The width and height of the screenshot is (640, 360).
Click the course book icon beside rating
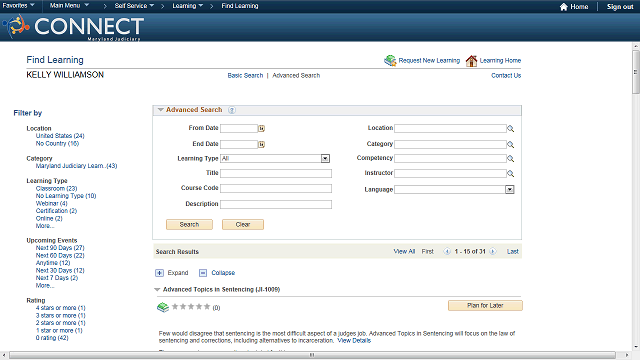tap(163, 307)
